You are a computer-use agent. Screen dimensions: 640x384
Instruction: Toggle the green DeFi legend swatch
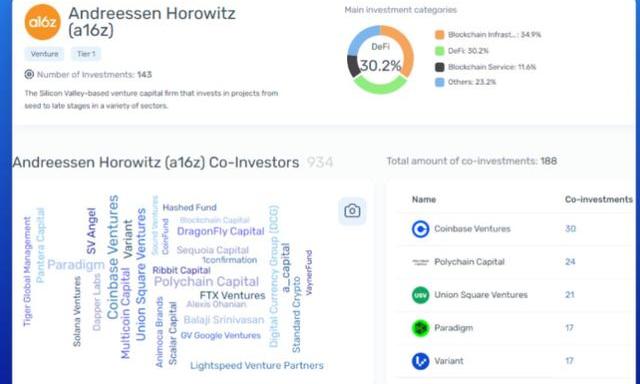440,51
